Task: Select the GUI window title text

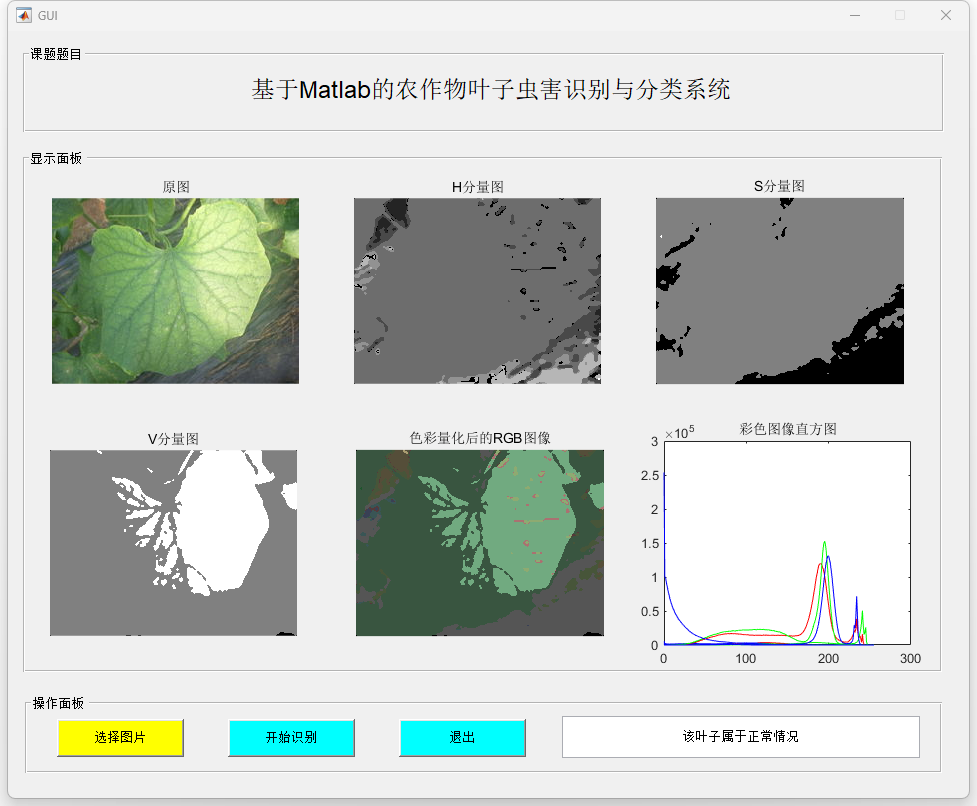Action: pyautogui.click(x=47, y=16)
